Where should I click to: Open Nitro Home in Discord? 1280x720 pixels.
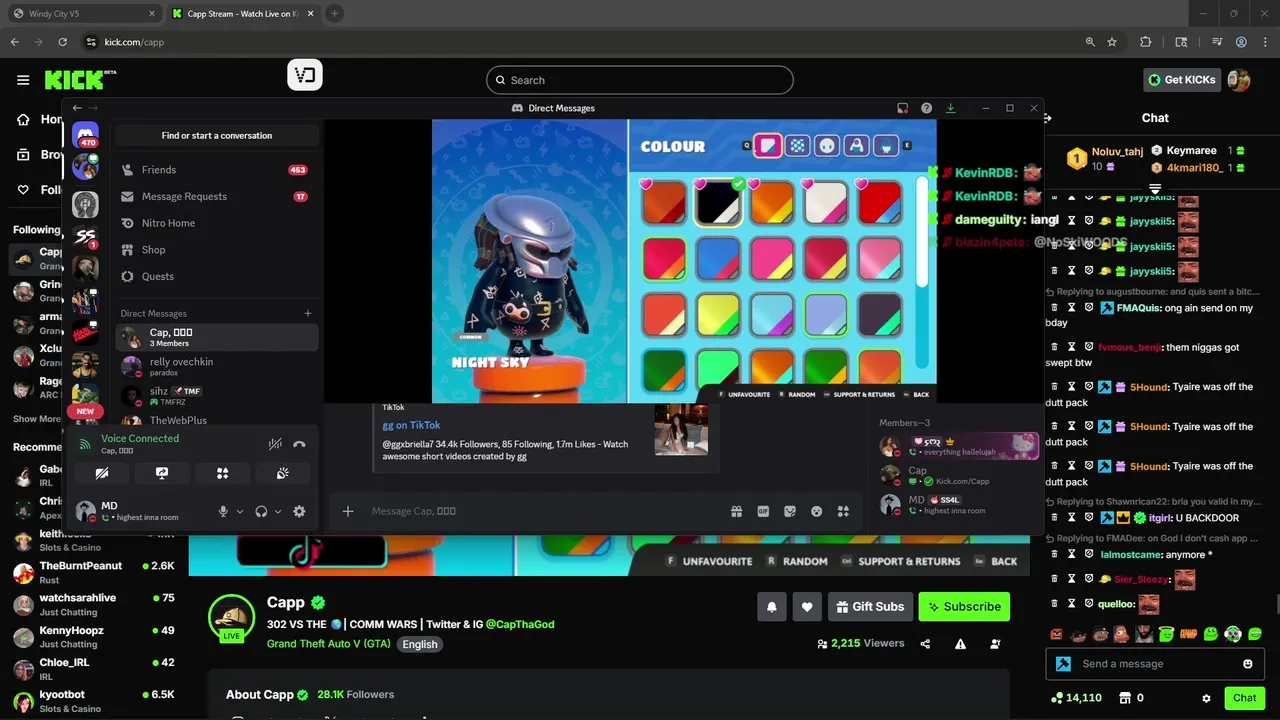click(215, 223)
